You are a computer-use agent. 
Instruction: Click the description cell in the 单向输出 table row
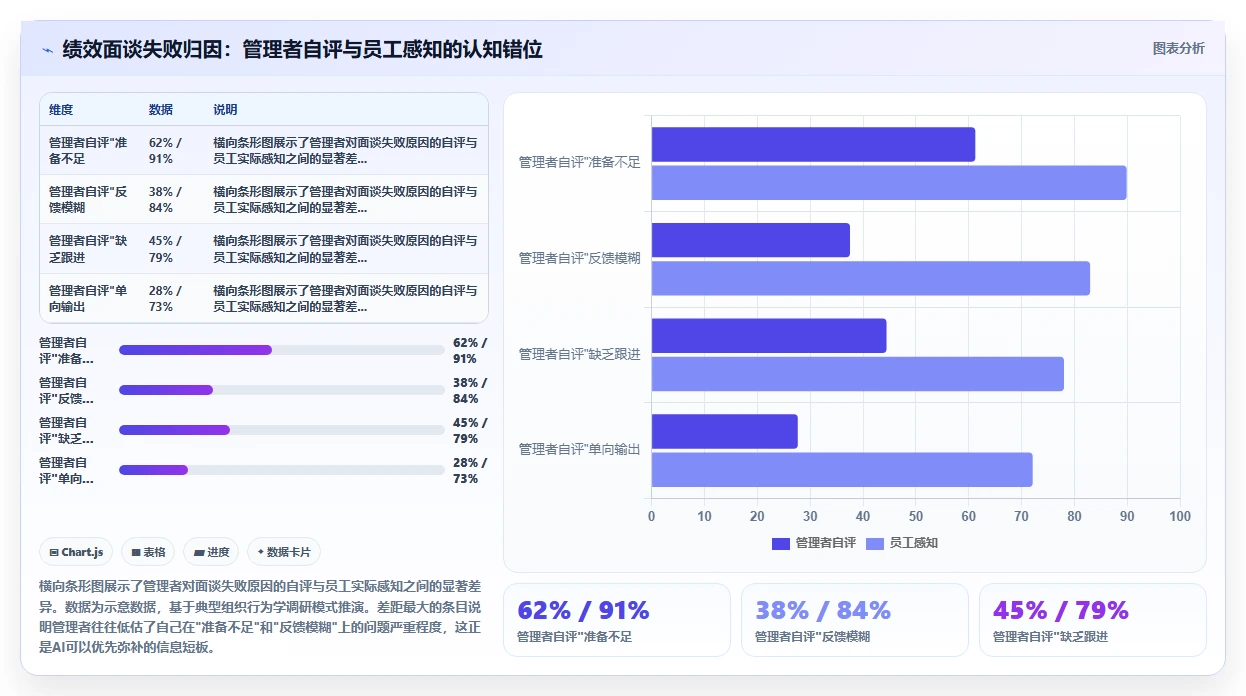click(345, 298)
